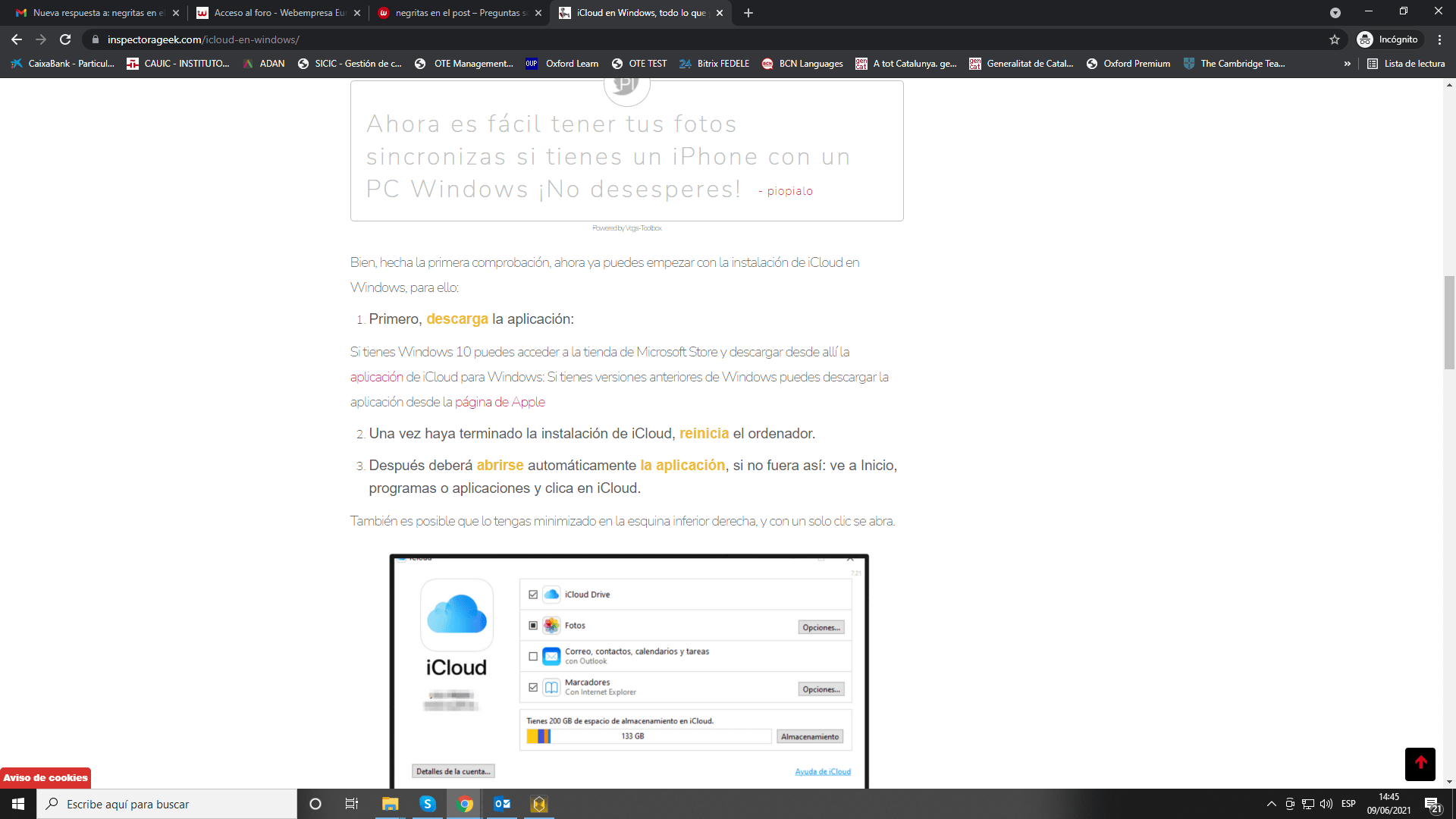Open the ADAN bookmark
This screenshot has height=819, width=1456.
pyautogui.click(x=264, y=64)
